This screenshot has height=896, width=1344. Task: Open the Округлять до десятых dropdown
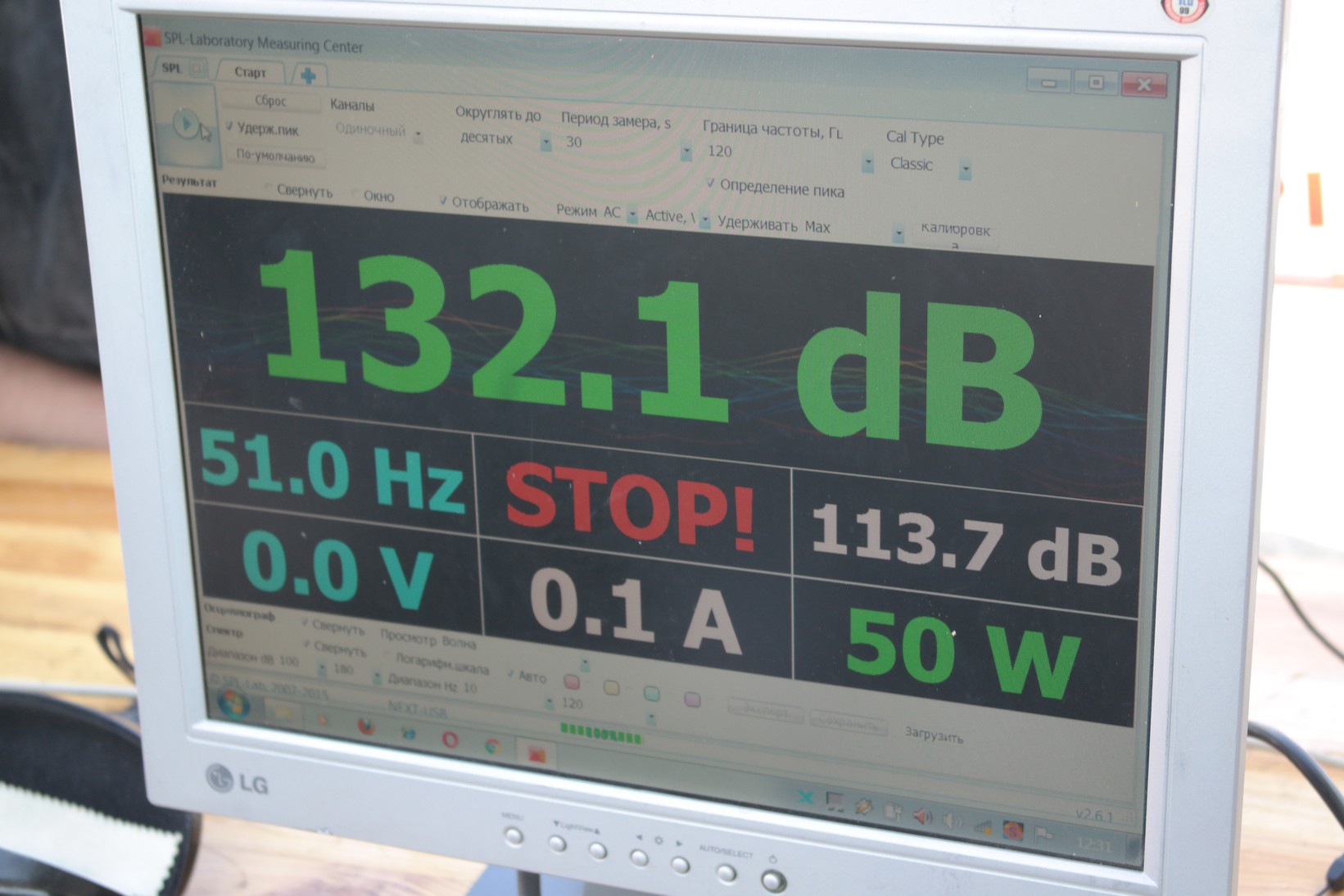click(545, 143)
